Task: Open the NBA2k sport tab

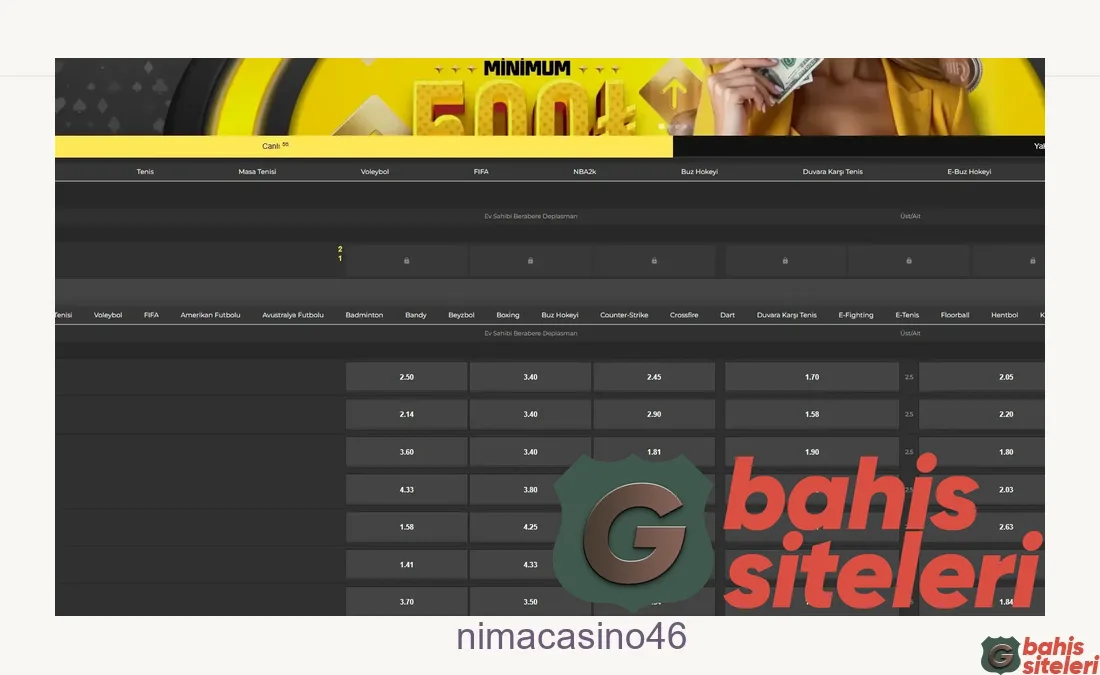Action: point(584,171)
